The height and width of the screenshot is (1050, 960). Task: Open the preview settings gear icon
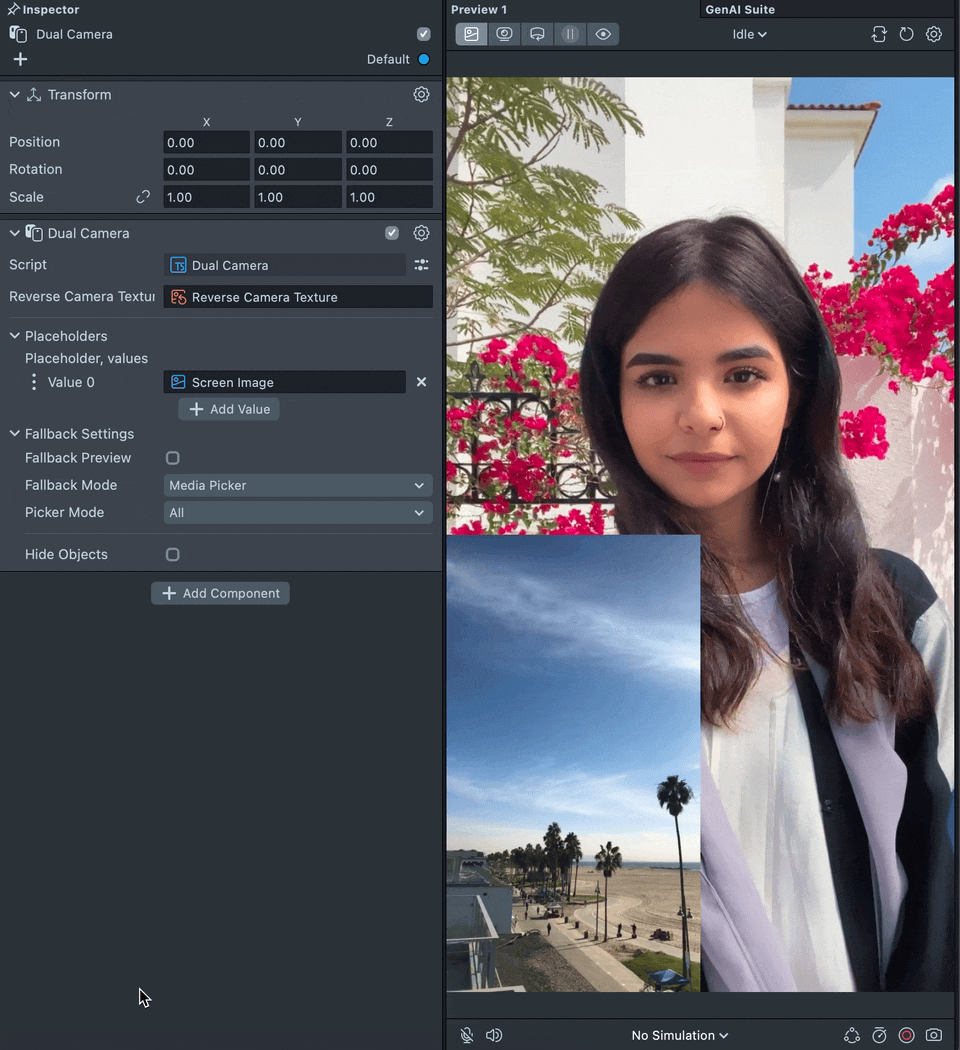[x=933, y=34]
